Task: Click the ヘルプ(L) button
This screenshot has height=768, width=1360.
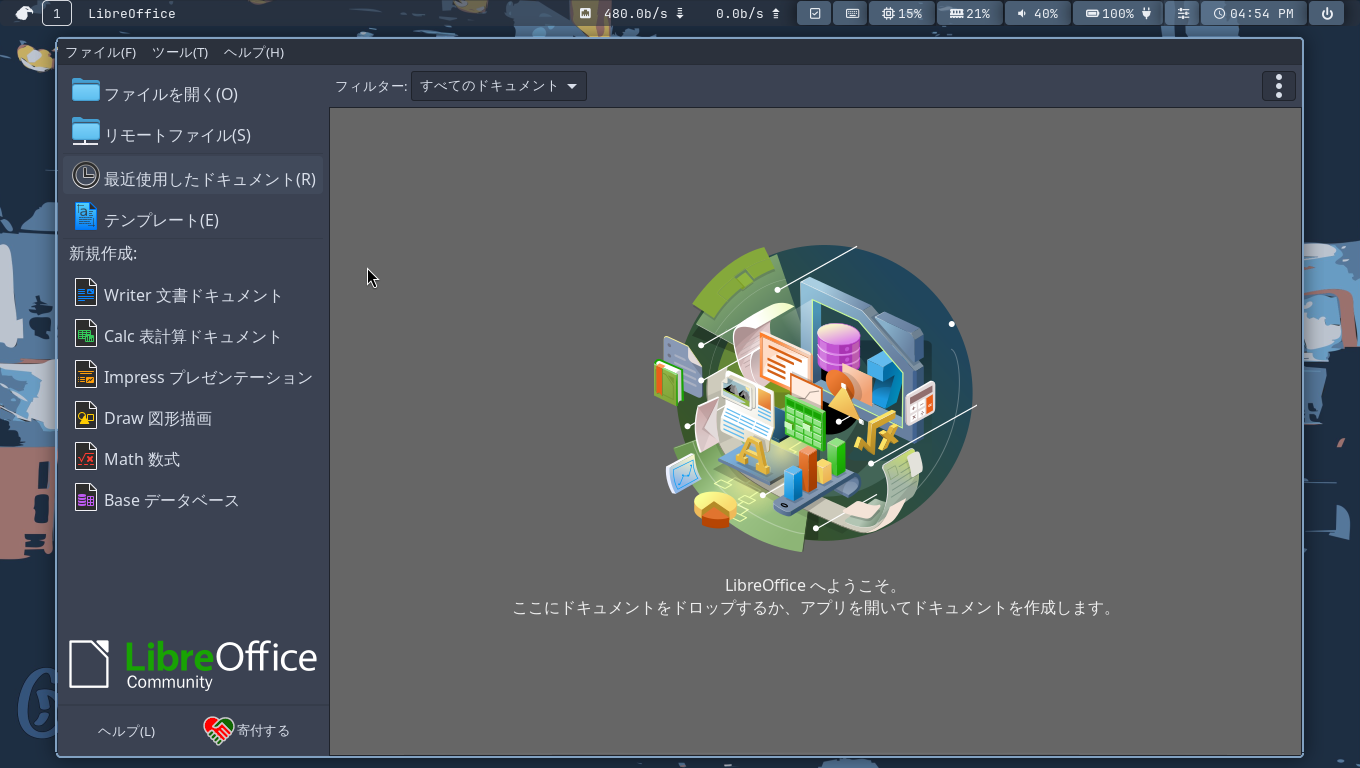Action: click(x=126, y=731)
